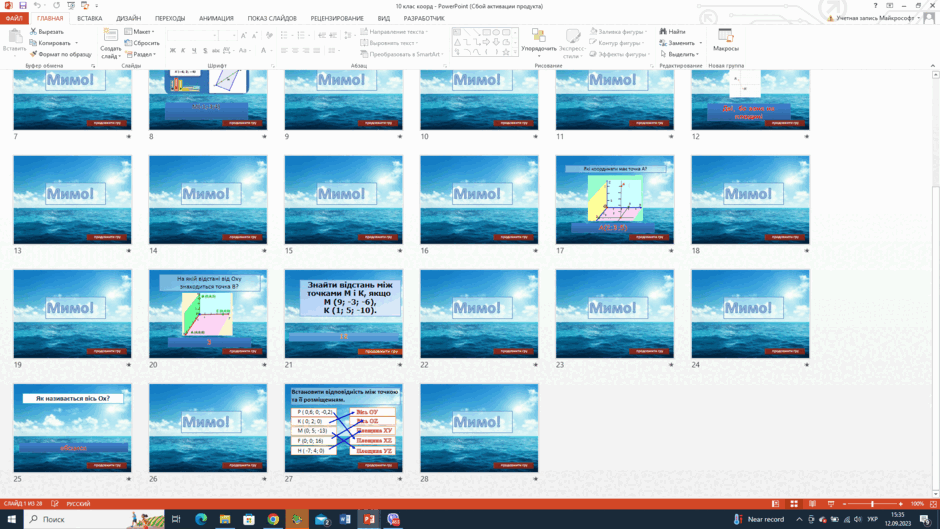
Task: Open the Учетная запись Майкрософт account dropdown
Action: [x=918, y=18]
